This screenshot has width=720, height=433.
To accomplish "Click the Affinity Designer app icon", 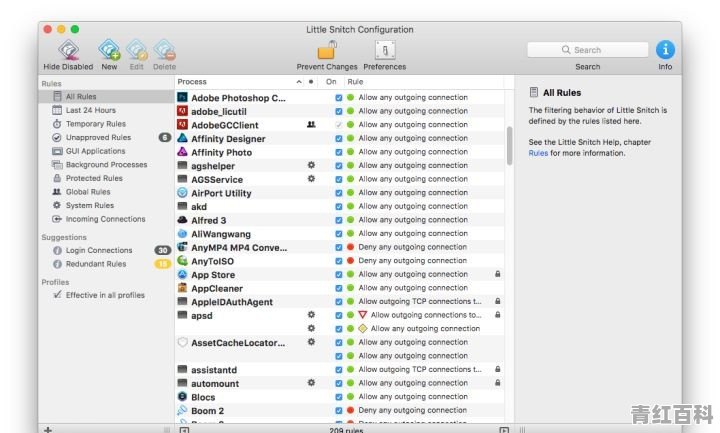I will pos(182,138).
